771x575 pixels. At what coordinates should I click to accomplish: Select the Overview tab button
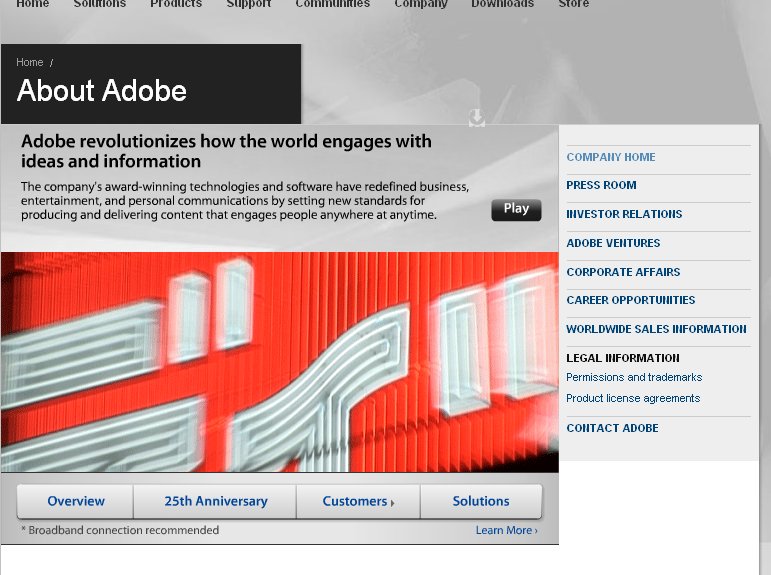76,501
